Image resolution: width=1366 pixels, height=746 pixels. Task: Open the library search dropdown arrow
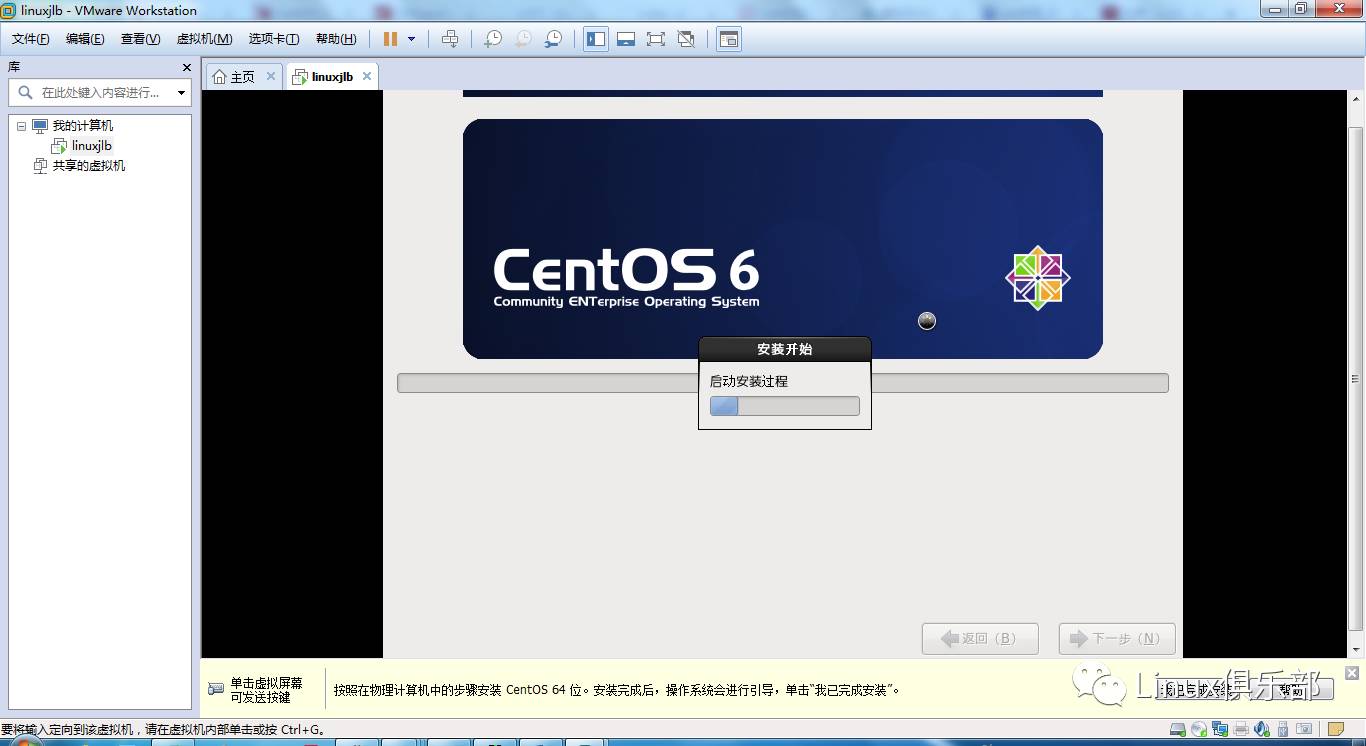coord(181,93)
